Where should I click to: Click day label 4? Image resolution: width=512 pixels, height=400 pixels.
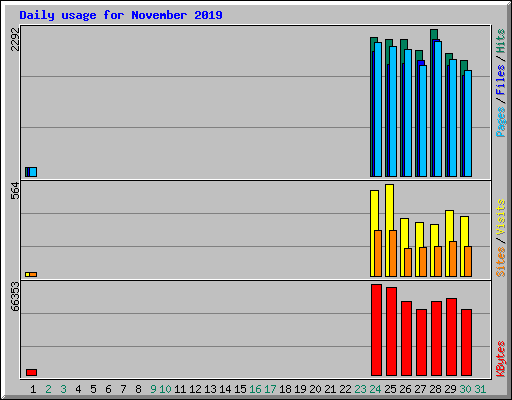coord(78,389)
